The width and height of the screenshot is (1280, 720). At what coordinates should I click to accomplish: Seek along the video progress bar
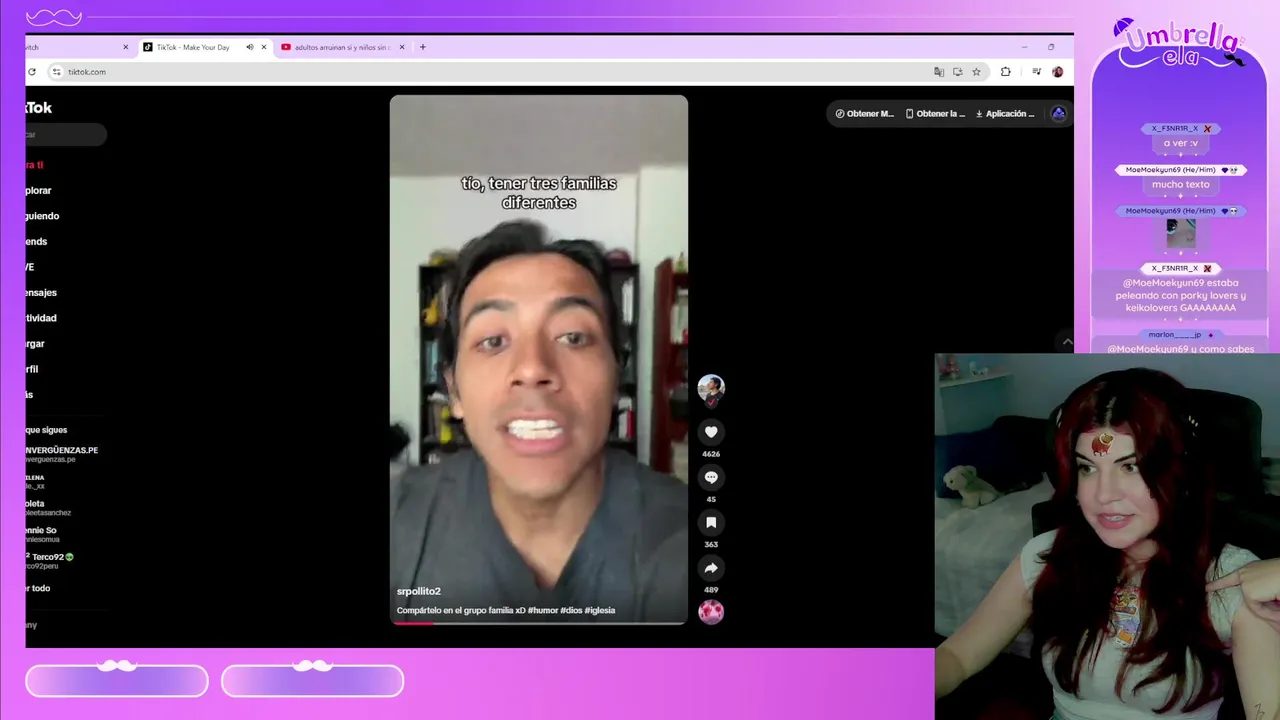click(x=539, y=623)
